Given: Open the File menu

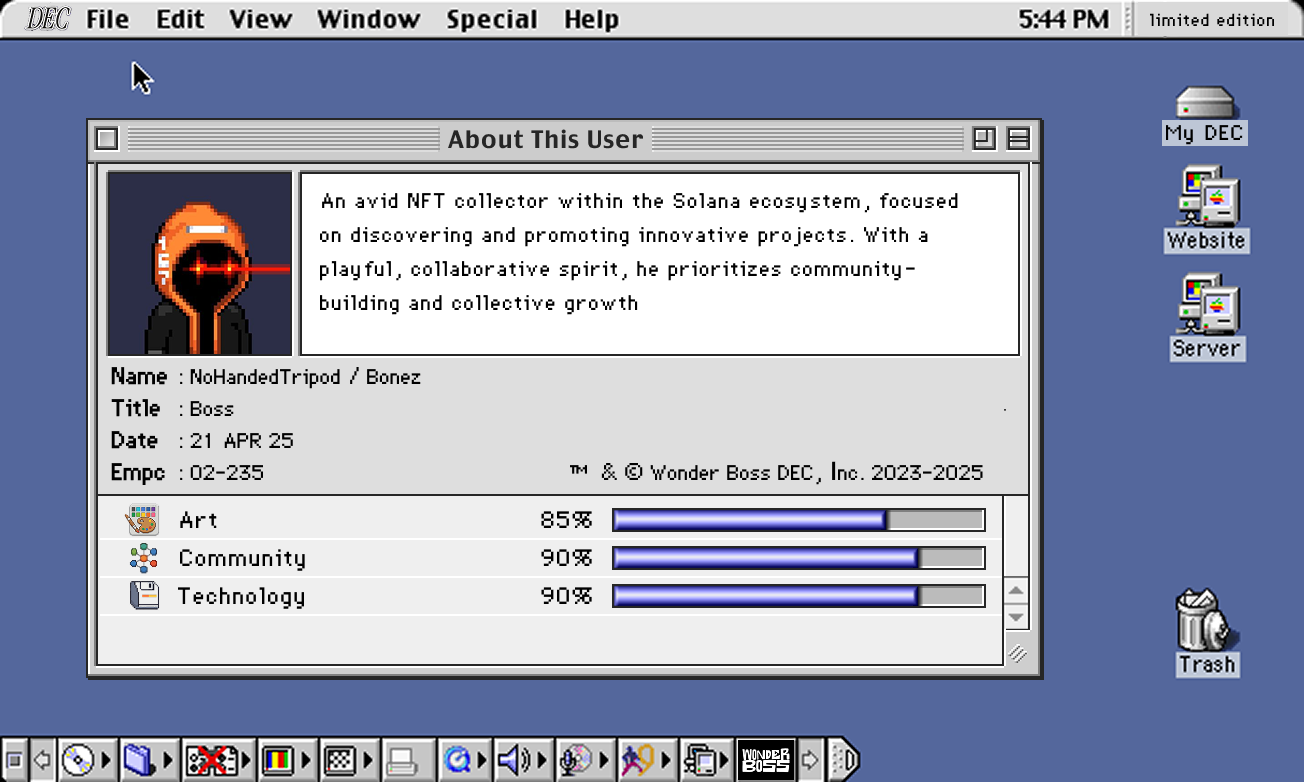Looking at the screenshot, I should [x=107, y=19].
